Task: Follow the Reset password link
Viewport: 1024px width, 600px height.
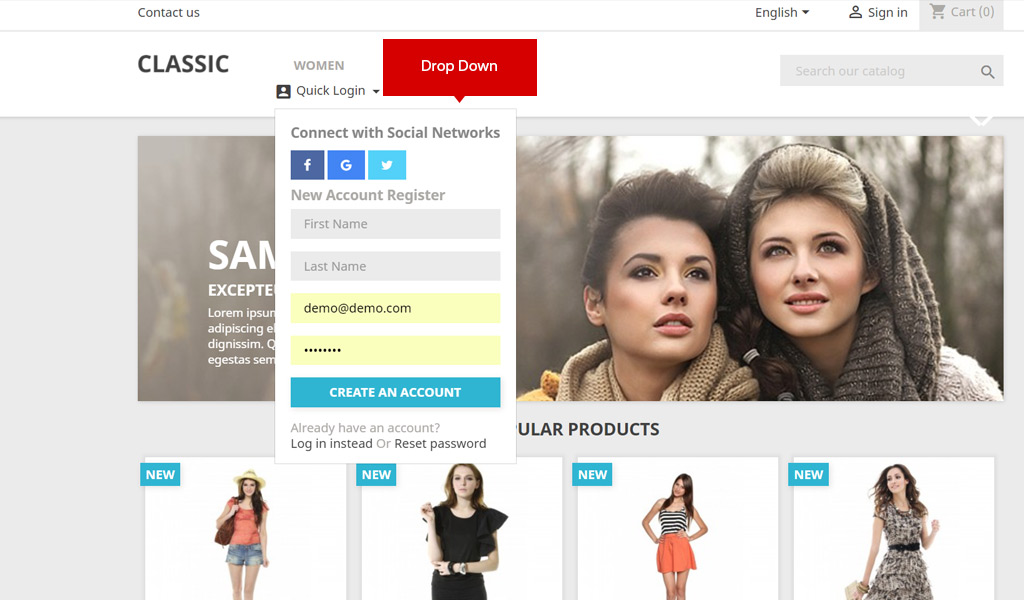Action: [x=440, y=443]
